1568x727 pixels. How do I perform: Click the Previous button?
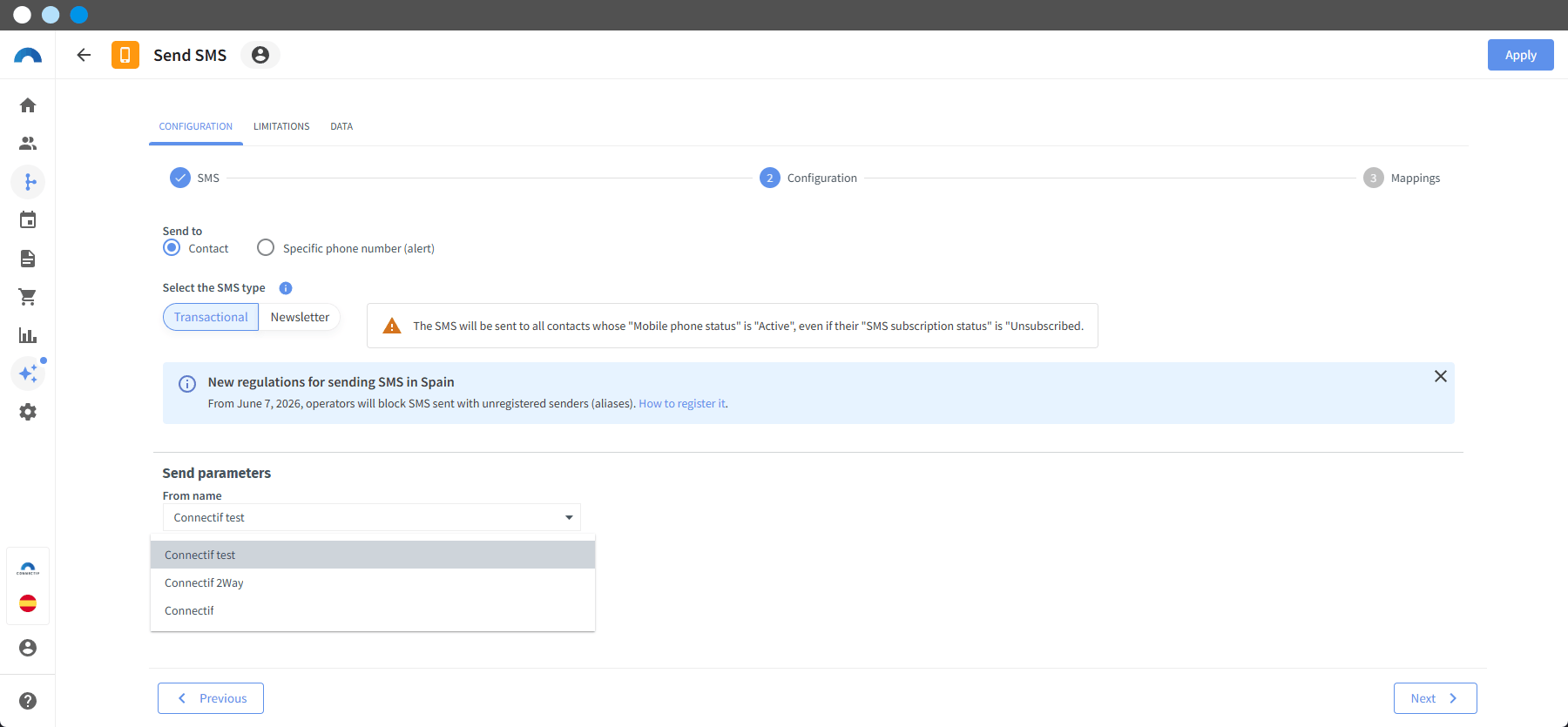(211, 698)
